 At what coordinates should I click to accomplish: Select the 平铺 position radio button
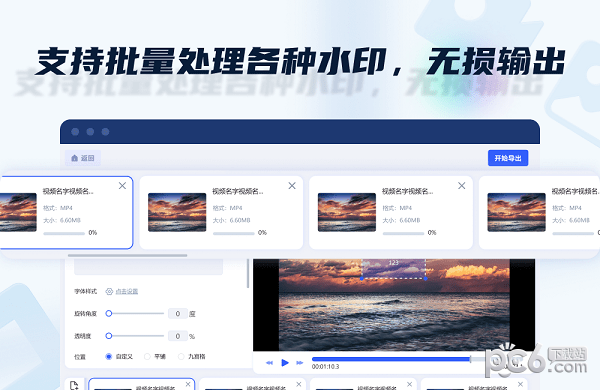pos(147,356)
